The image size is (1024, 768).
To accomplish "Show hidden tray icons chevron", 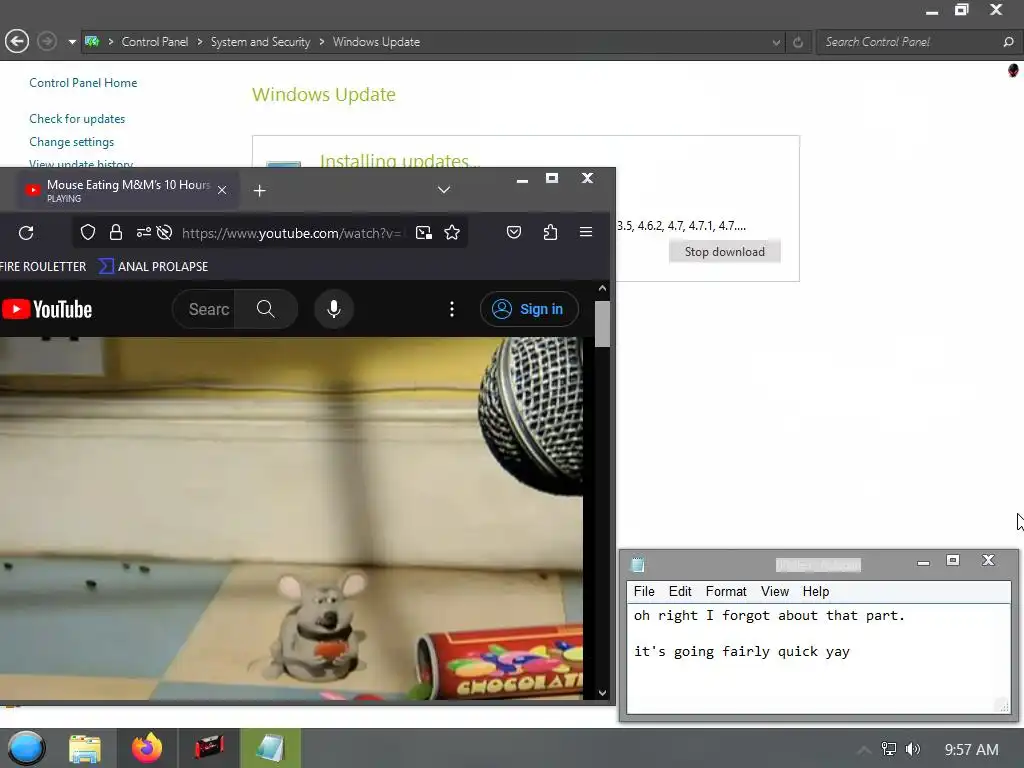I will 863,750.
